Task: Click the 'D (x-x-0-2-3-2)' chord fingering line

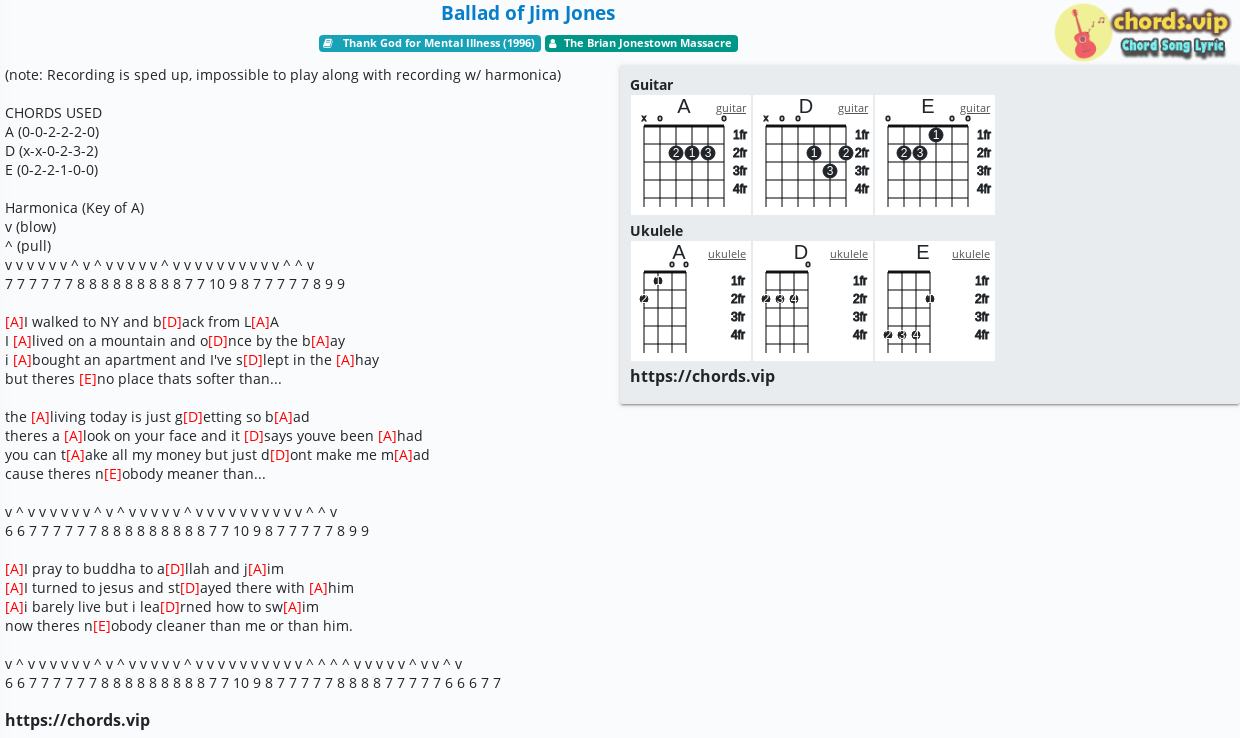Action: [51, 151]
